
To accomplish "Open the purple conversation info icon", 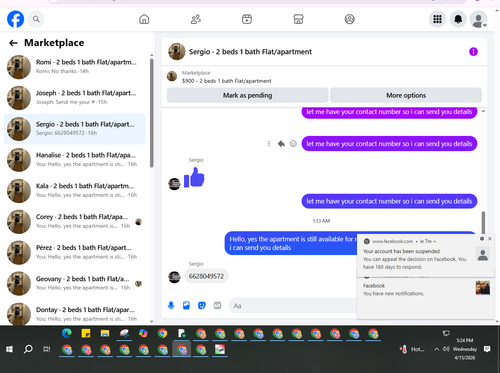I will coord(473,52).
